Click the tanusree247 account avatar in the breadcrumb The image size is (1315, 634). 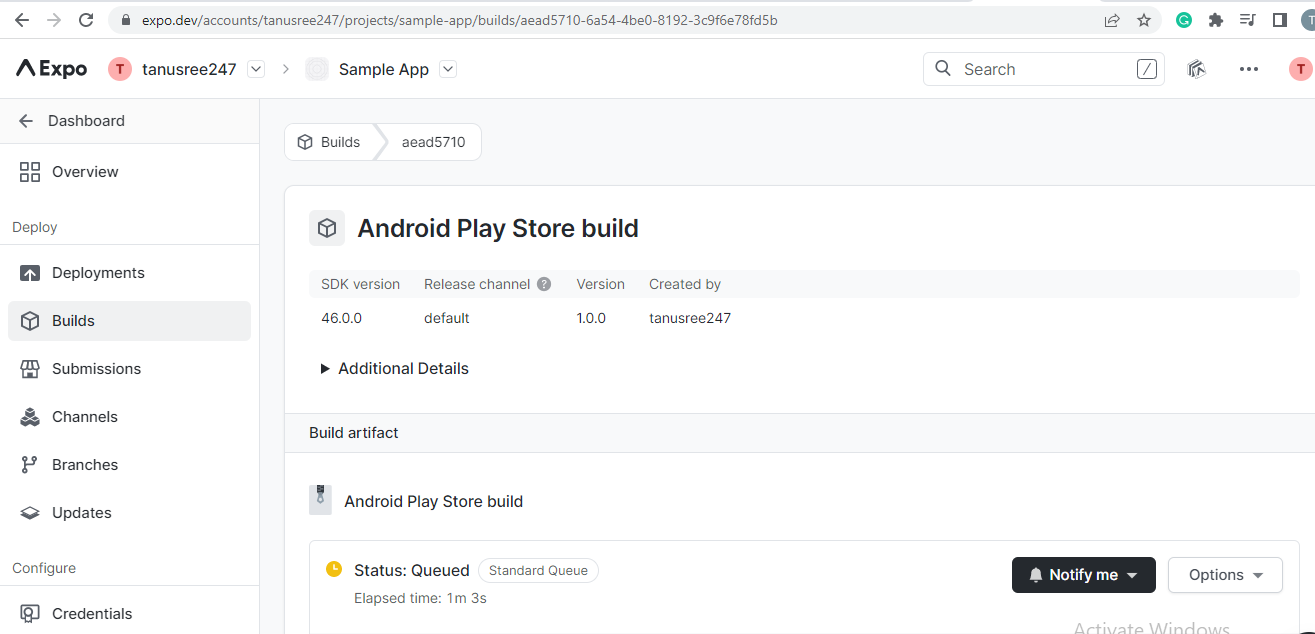pyautogui.click(x=120, y=69)
